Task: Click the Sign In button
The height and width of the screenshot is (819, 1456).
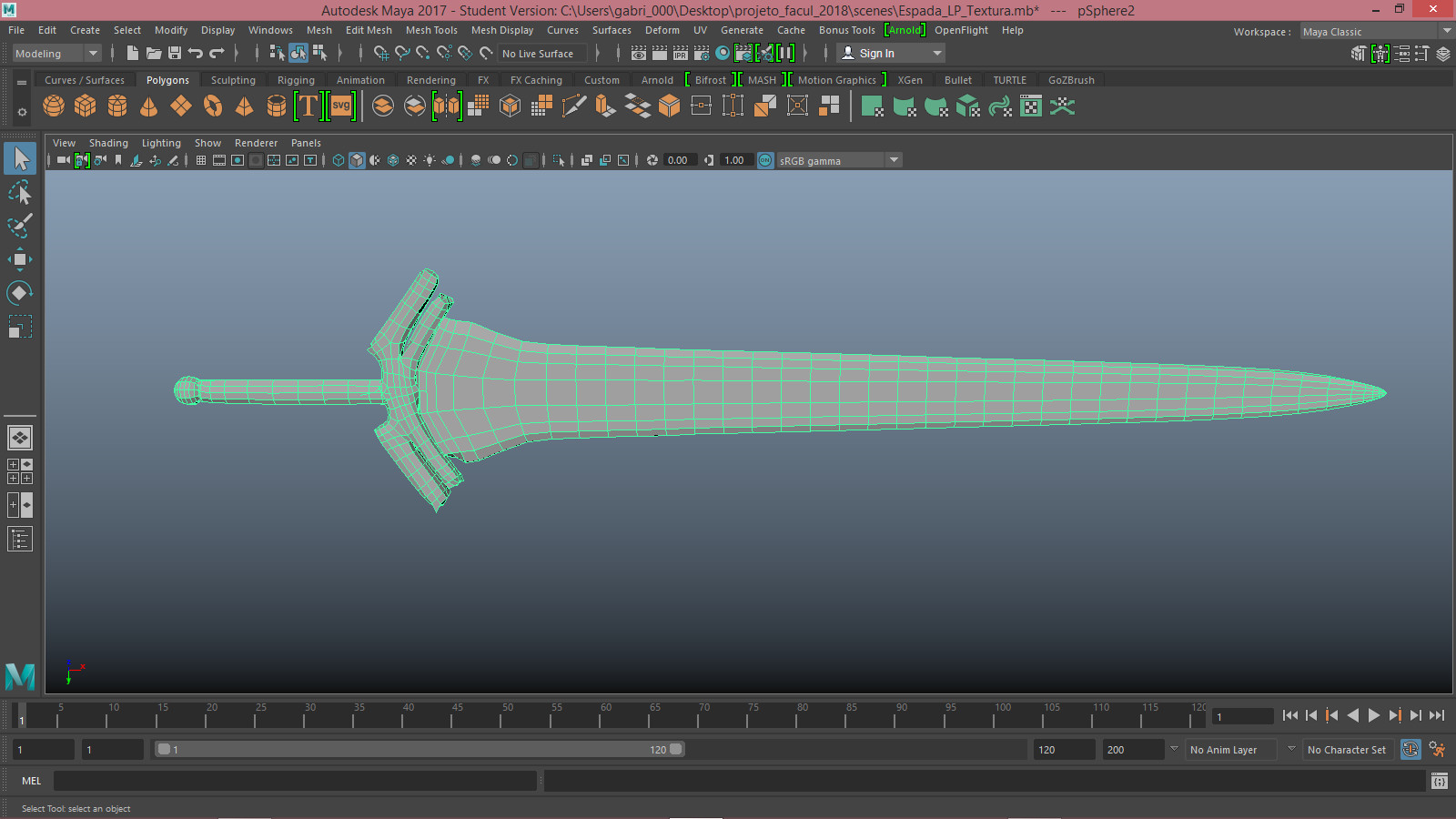Action: click(x=879, y=53)
